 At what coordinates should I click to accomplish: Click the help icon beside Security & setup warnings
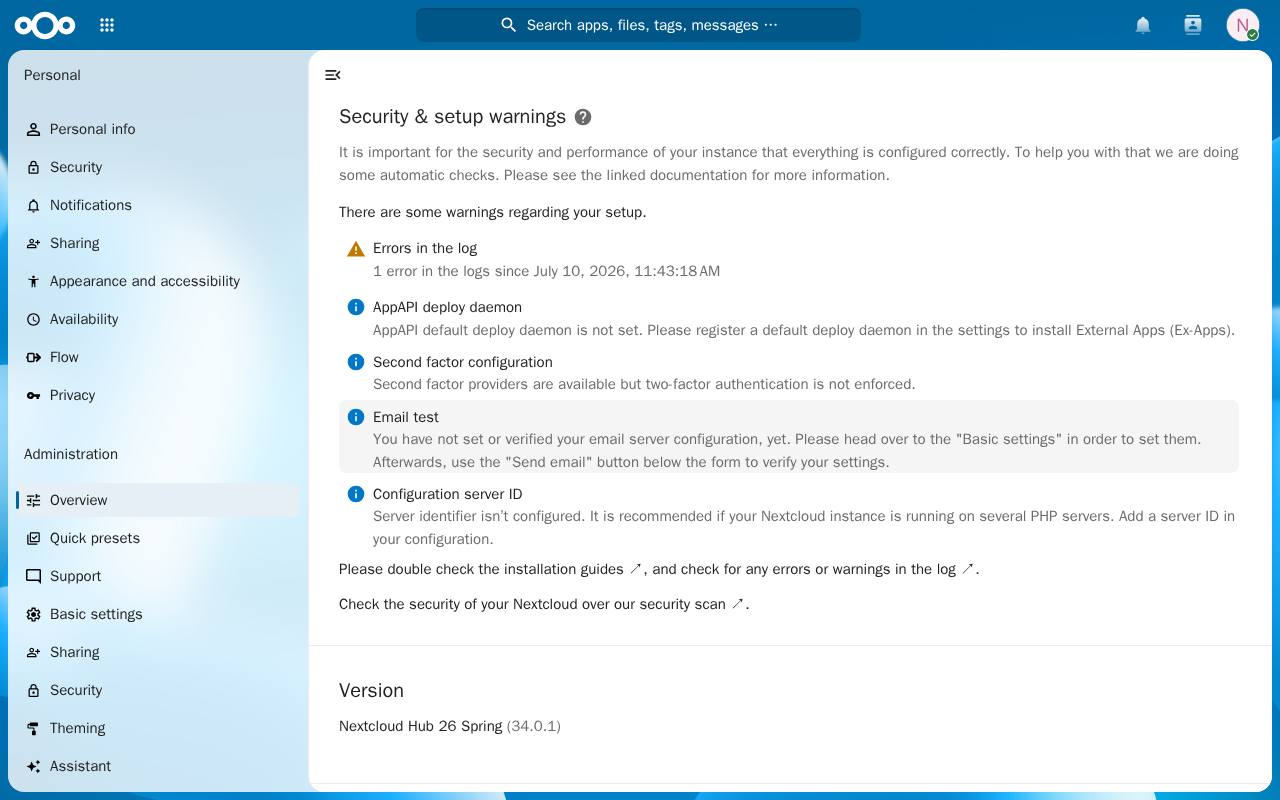[x=583, y=117]
